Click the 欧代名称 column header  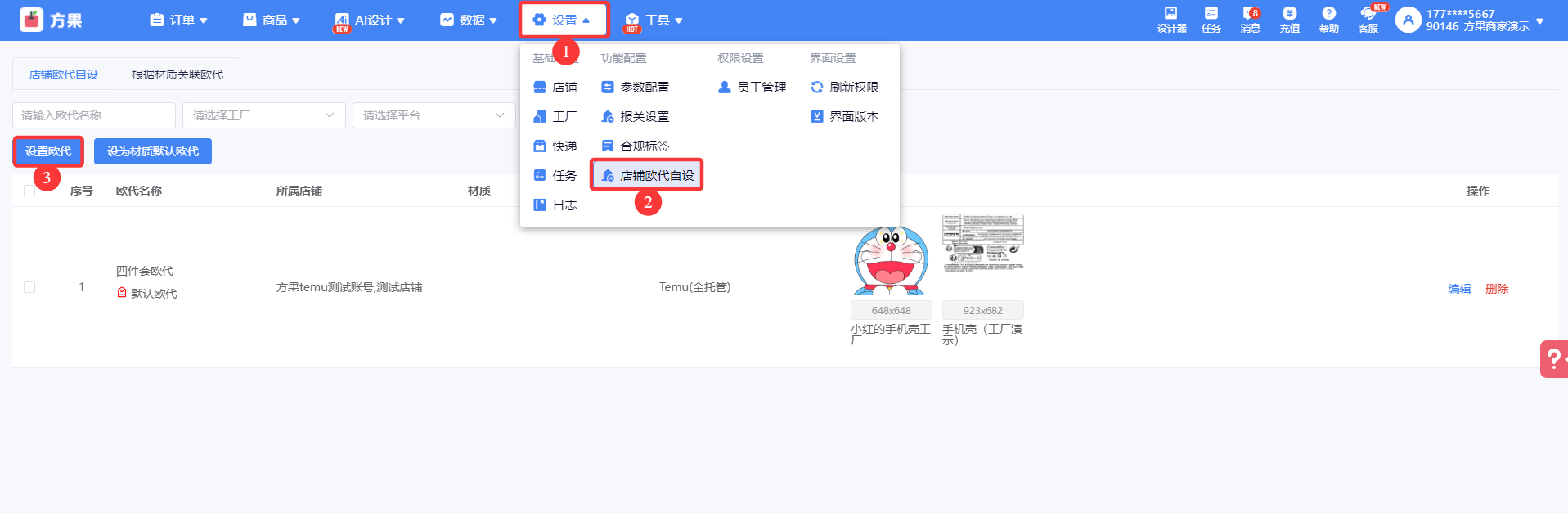139,191
